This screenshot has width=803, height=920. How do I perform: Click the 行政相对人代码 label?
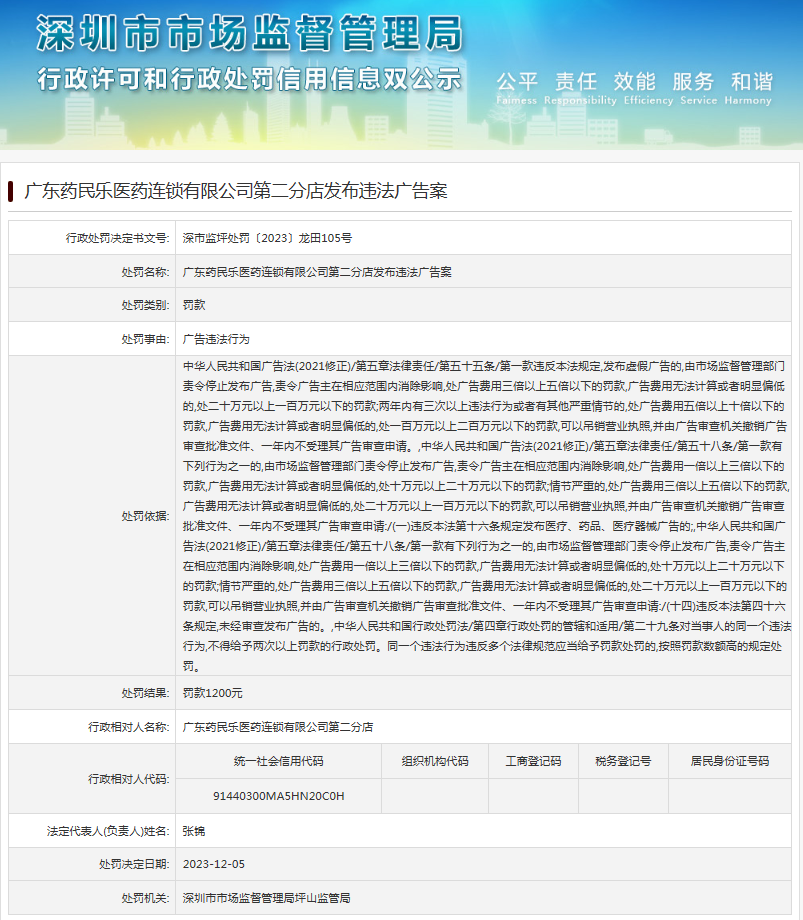(128, 779)
